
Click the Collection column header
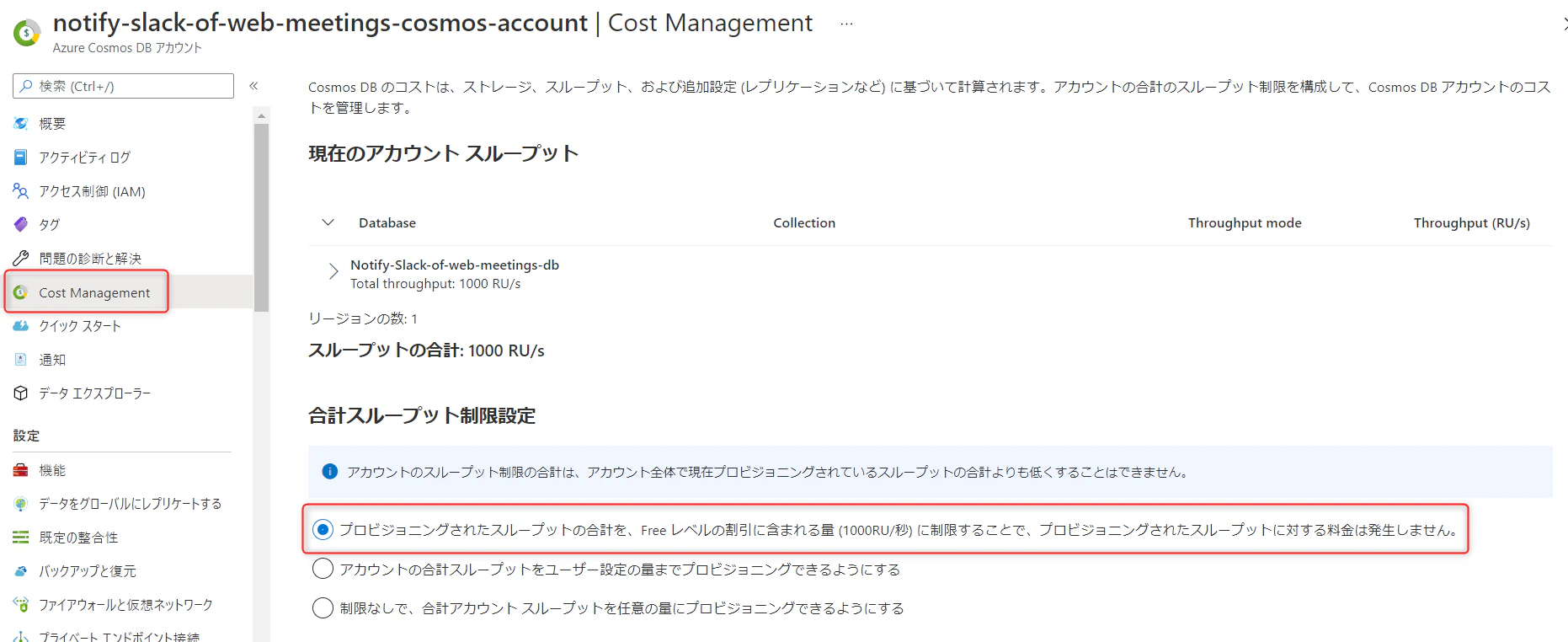tap(804, 222)
